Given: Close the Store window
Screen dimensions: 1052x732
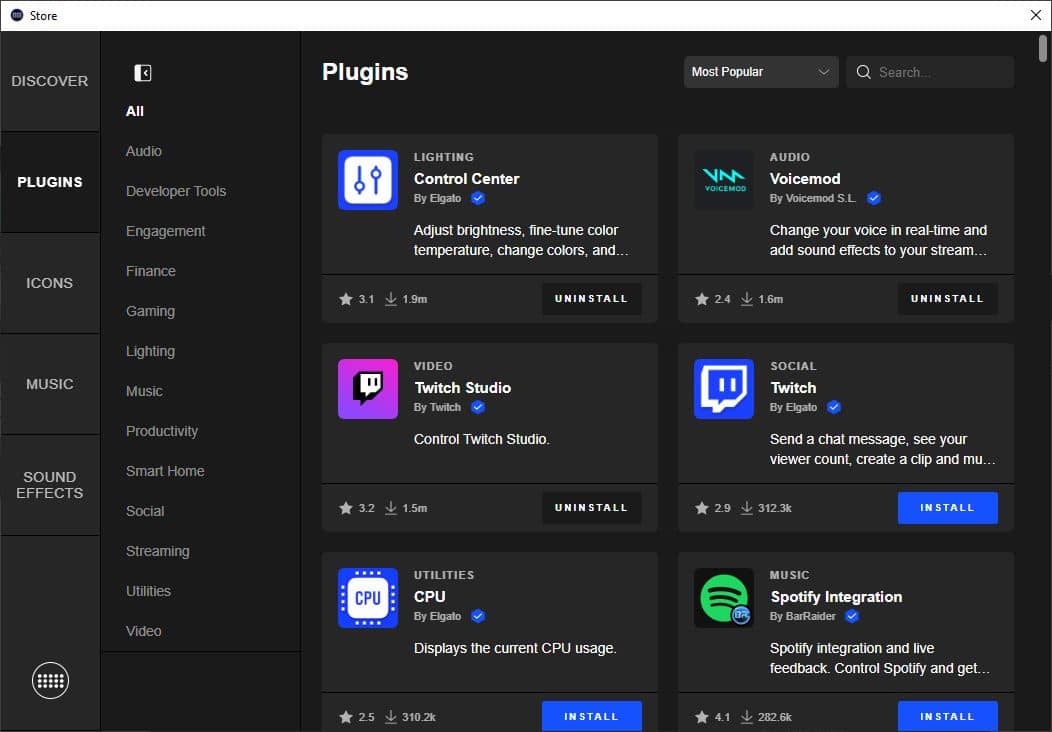Looking at the screenshot, I should coord(1036,15).
